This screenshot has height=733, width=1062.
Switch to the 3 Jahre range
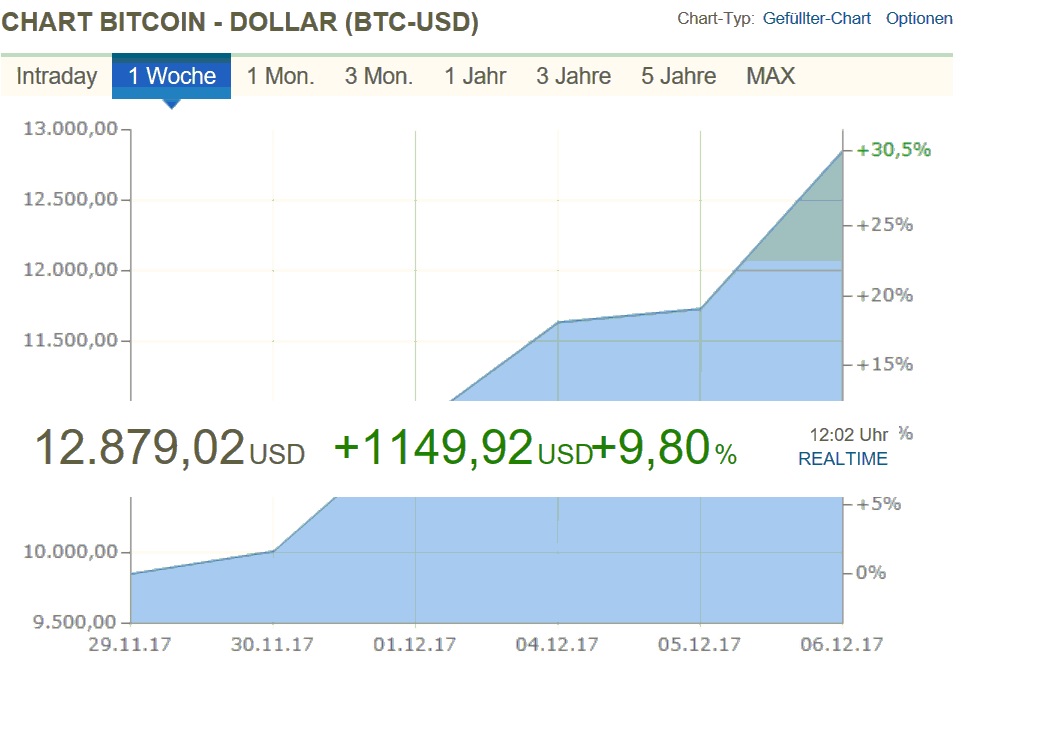[573, 75]
